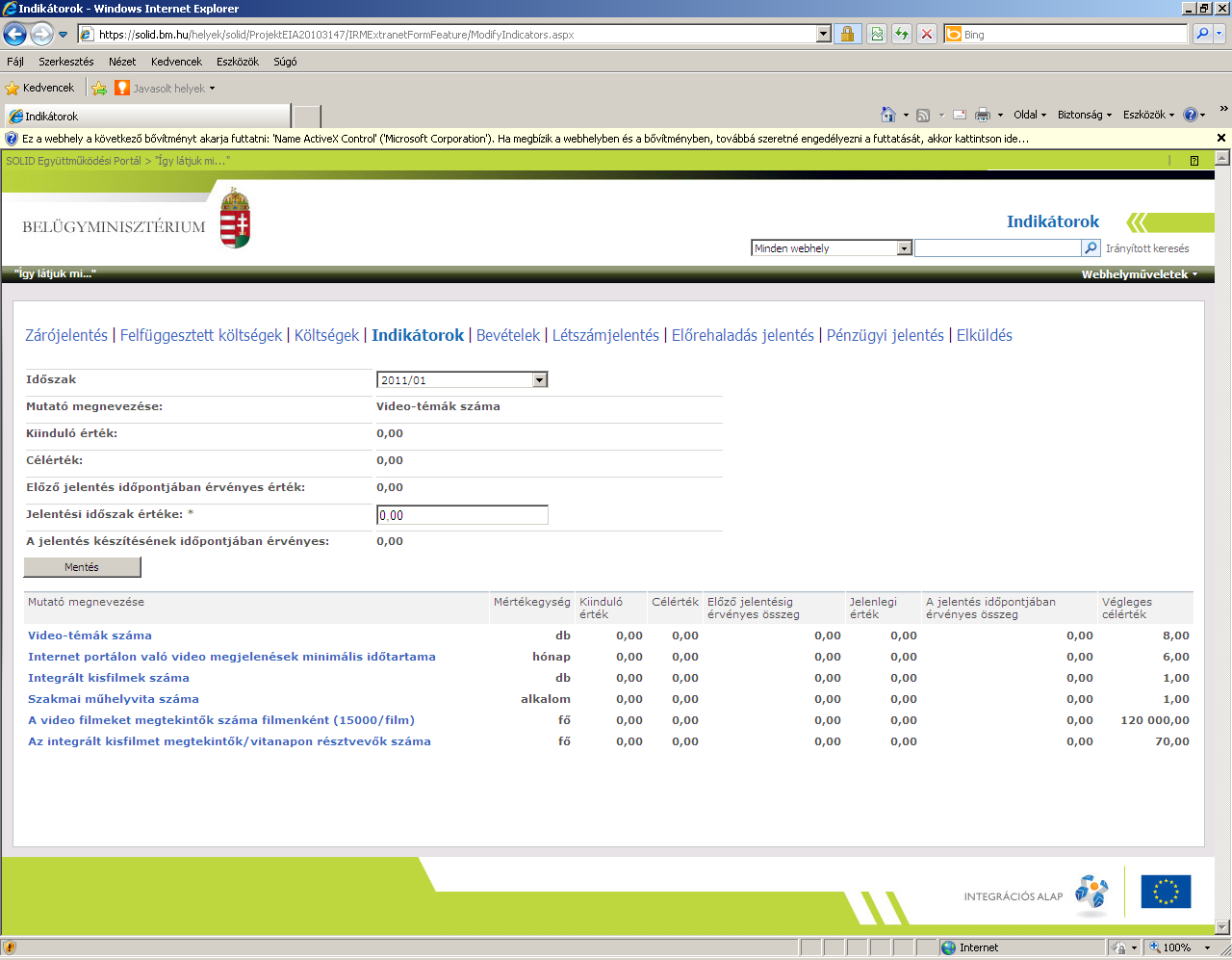Screen dimensions: 1232x960
Task: Click the site search magnifier icon
Action: 1091,248
